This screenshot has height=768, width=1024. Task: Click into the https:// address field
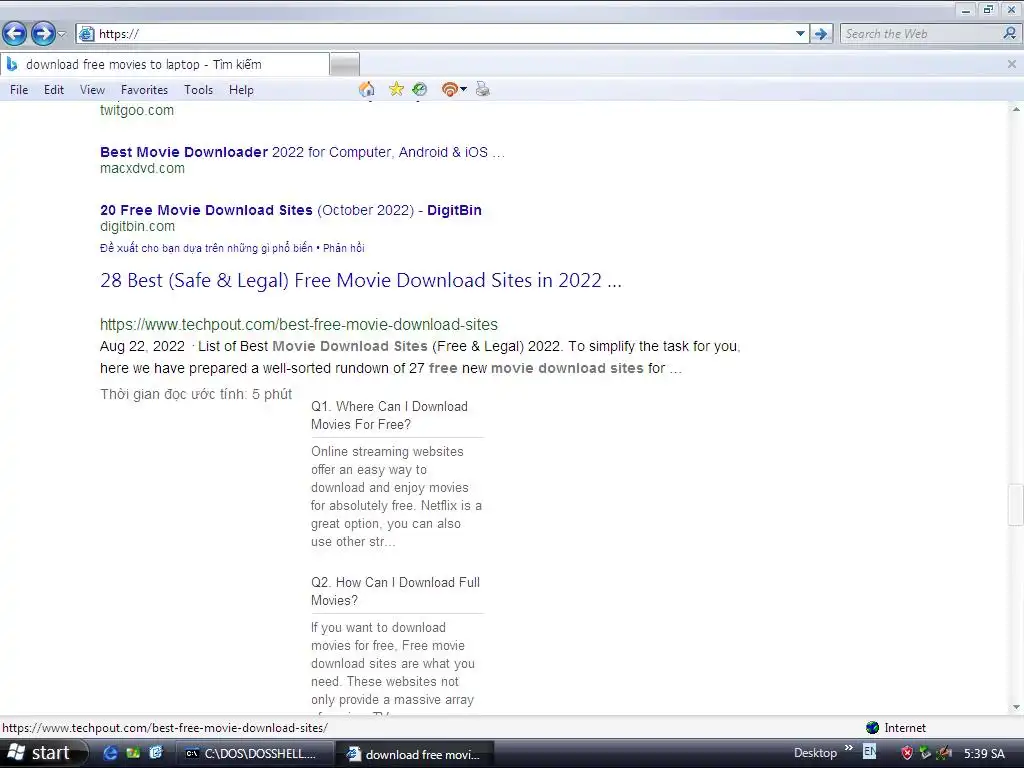click(x=444, y=34)
